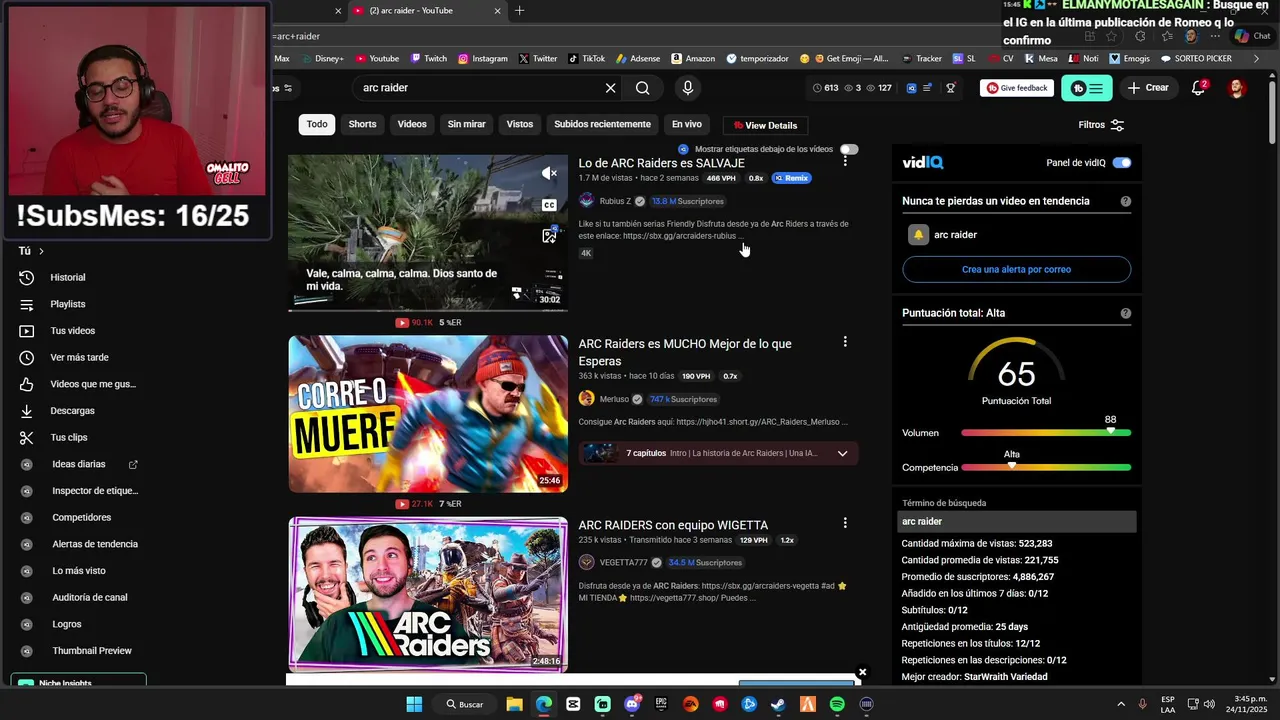This screenshot has height=720, width=1280.
Task: Clear the YouTube search box with X
Action: pyautogui.click(x=610, y=88)
